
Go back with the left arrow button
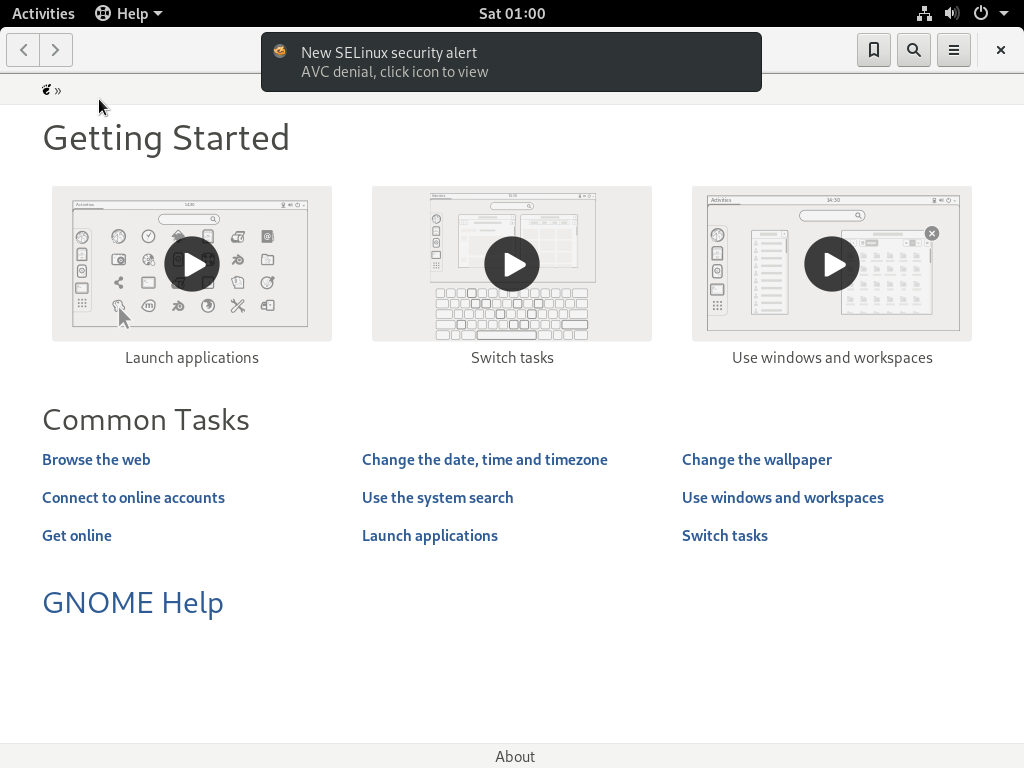24,50
